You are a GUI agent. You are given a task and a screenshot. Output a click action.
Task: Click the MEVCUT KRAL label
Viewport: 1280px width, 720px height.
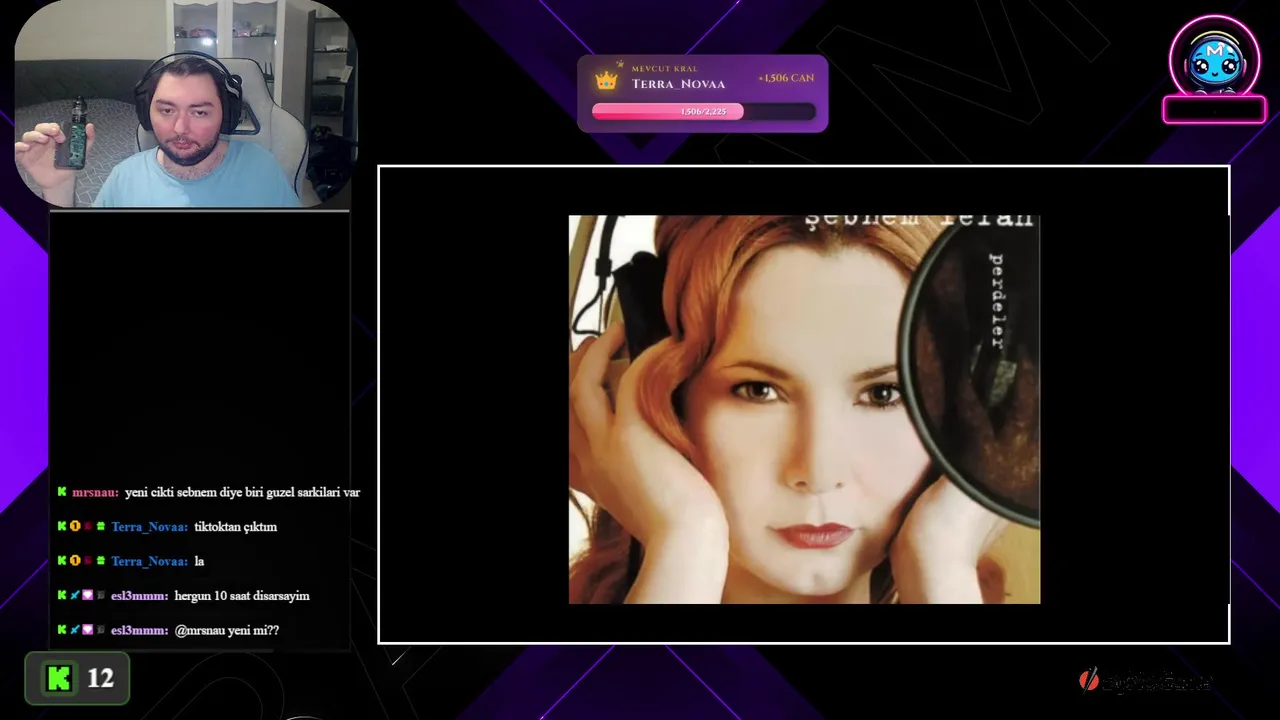(664, 68)
